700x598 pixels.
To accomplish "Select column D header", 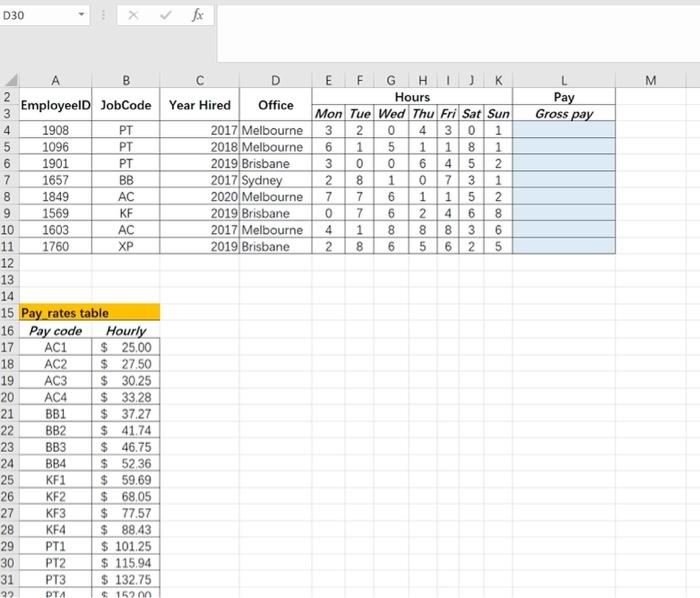I will [x=275, y=80].
